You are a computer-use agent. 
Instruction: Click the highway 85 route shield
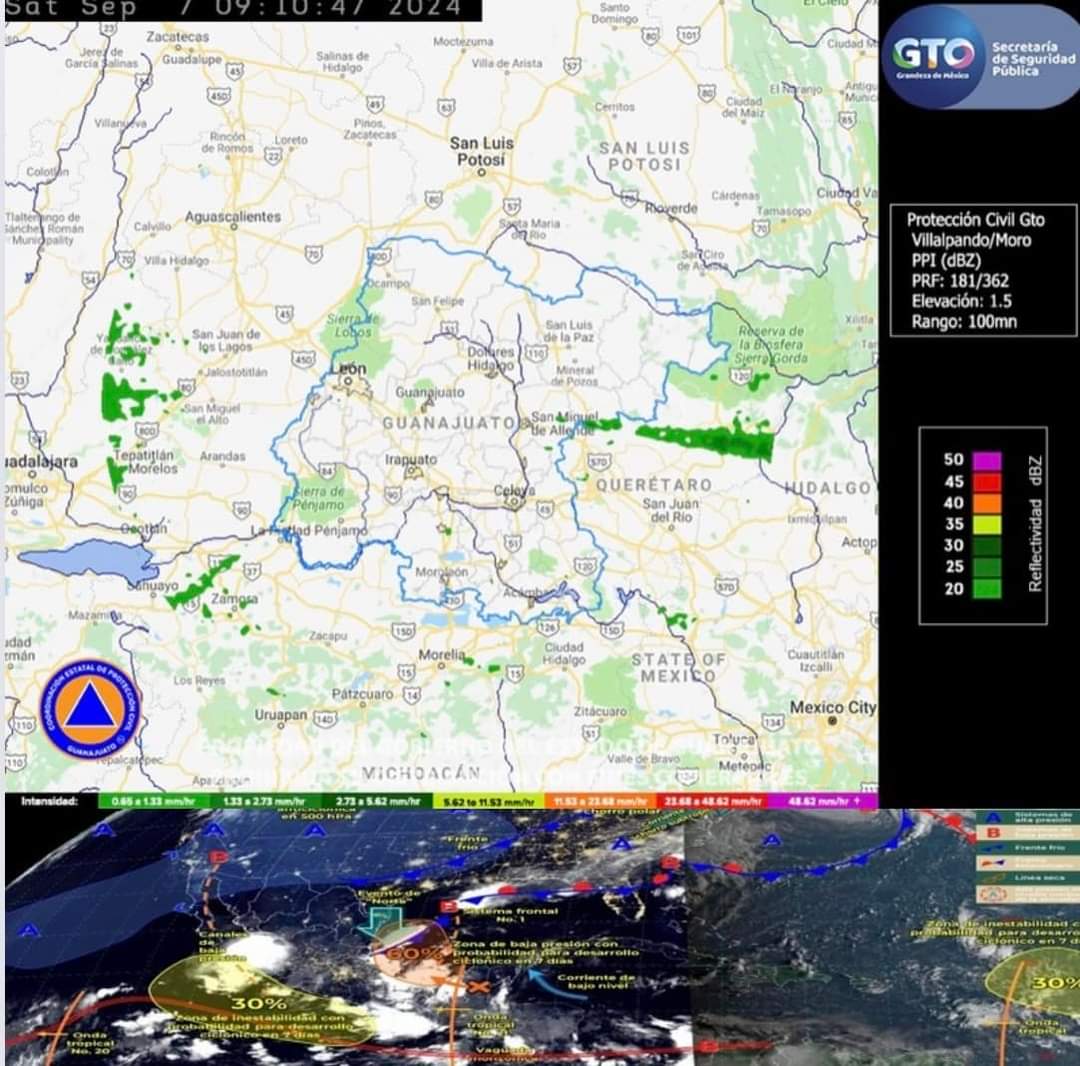pyautogui.click(x=847, y=119)
